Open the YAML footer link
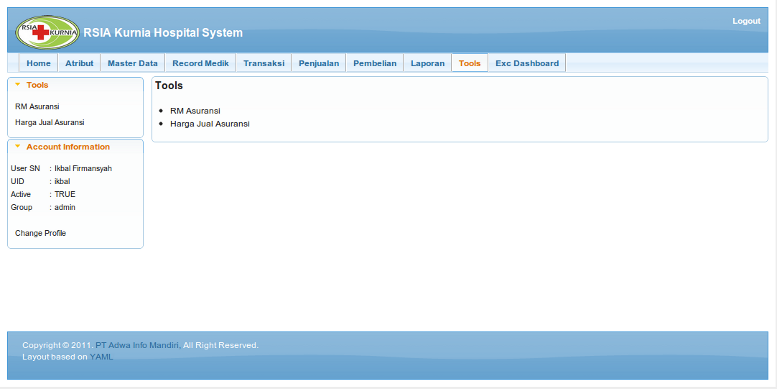Image resolution: width=777 pixels, height=389 pixels. point(101,357)
